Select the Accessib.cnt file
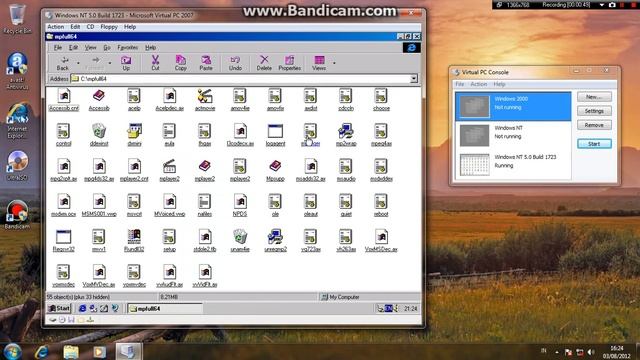 pyautogui.click(x=64, y=100)
